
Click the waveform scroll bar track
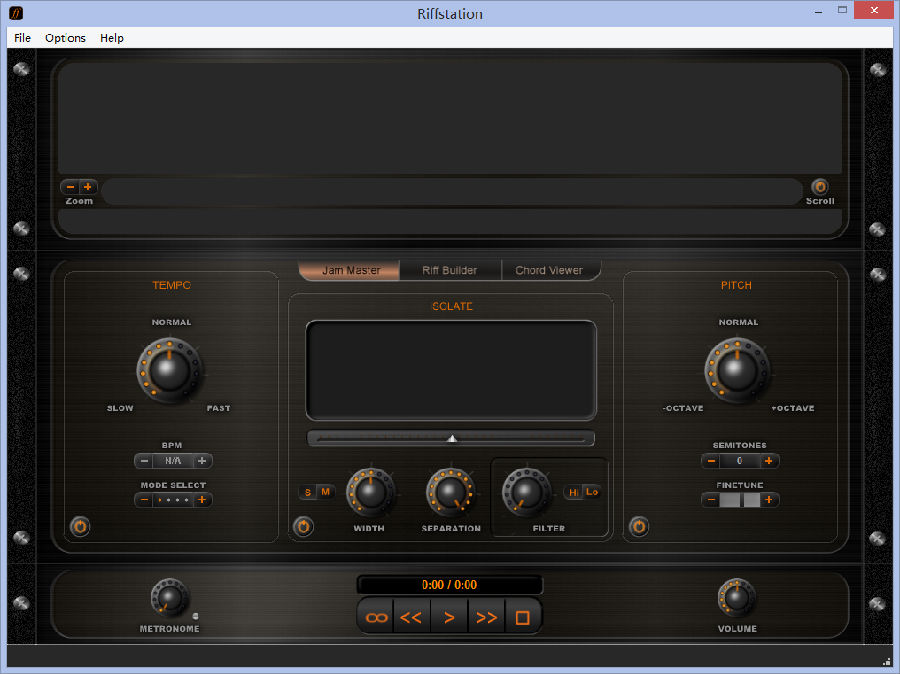pyautogui.click(x=452, y=191)
